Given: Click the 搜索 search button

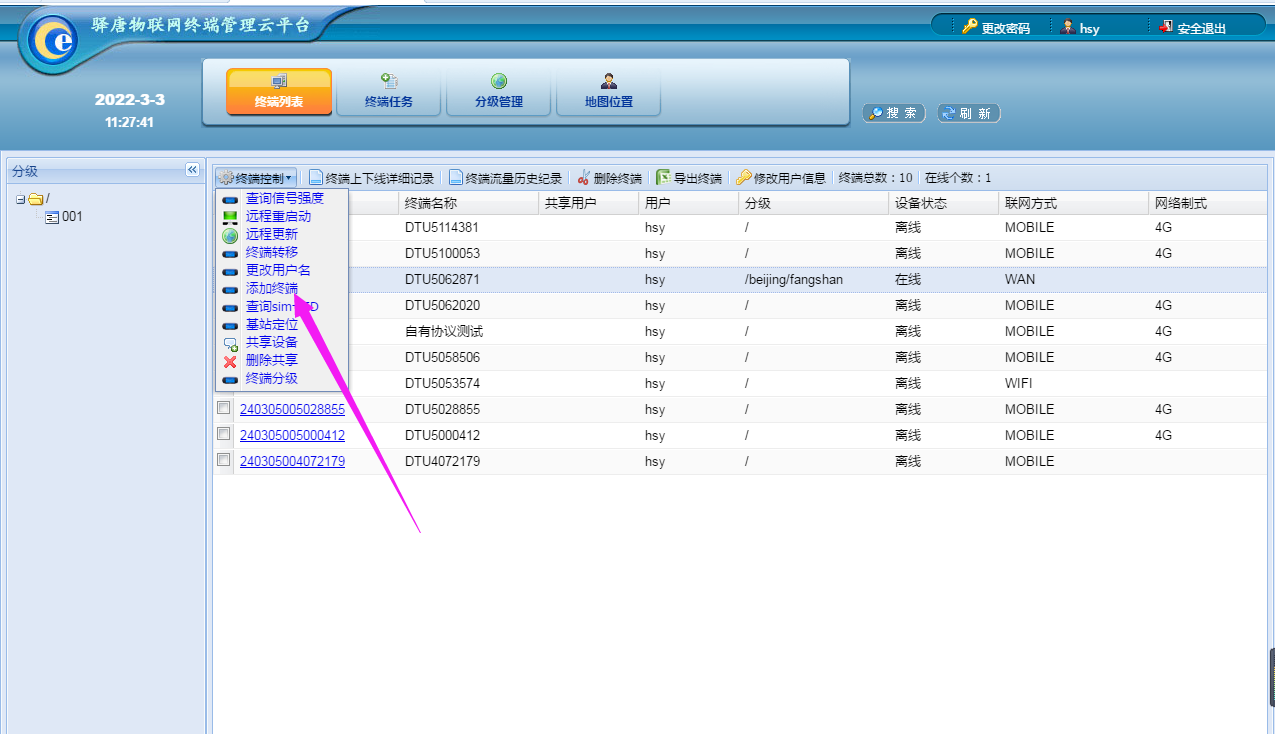Looking at the screenshot, I should click(x=894, y=113).
